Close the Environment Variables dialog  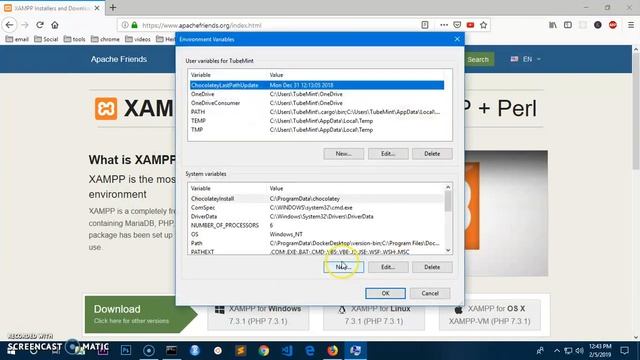click(457, 39)
